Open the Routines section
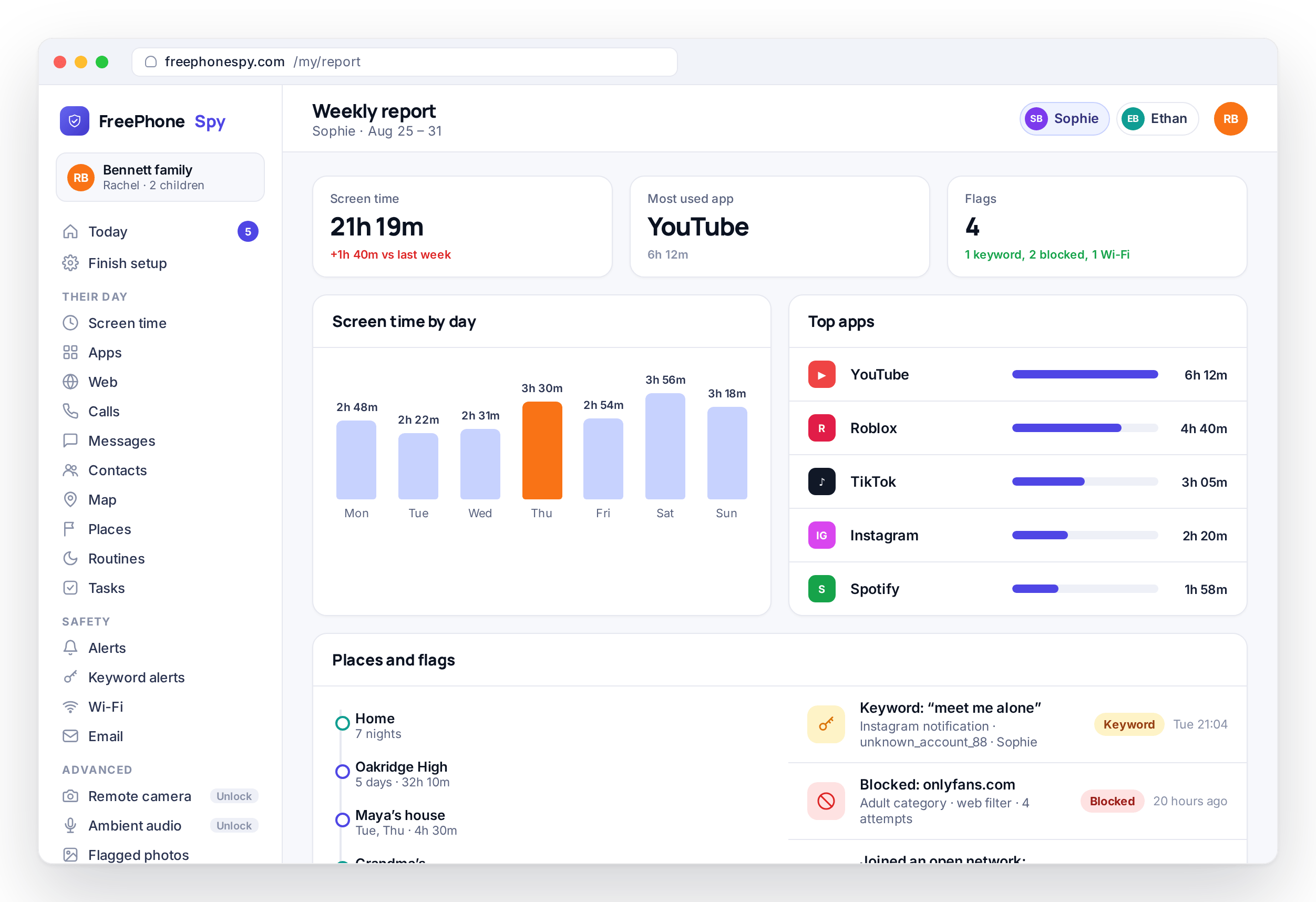 tap(160, 559)
